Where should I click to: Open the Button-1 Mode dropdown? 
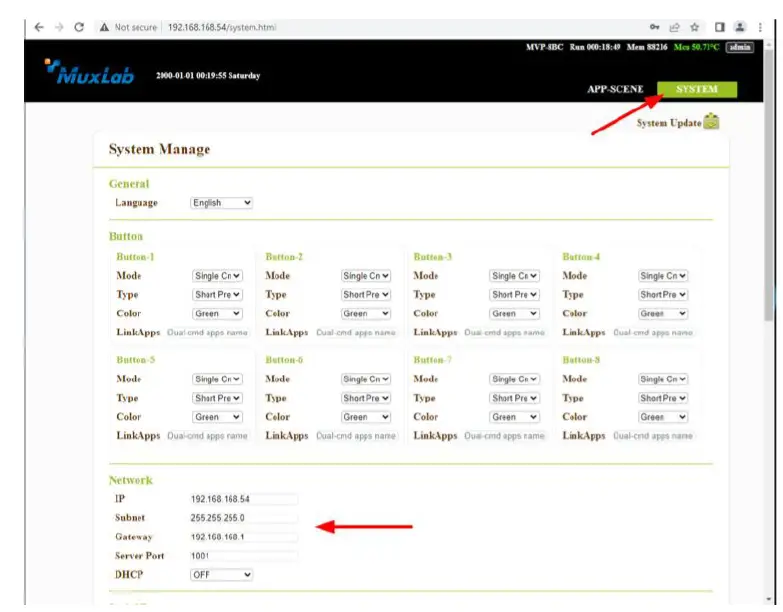point(217,276)
